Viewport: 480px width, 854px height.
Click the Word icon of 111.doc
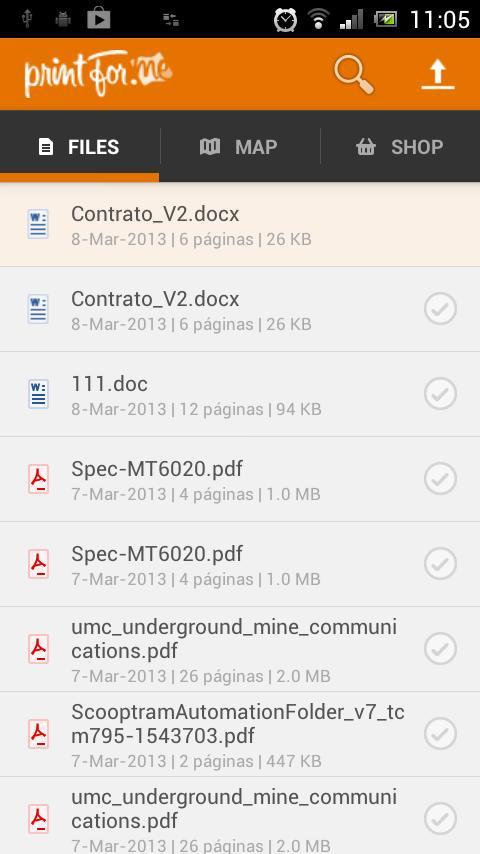[38, 394]
